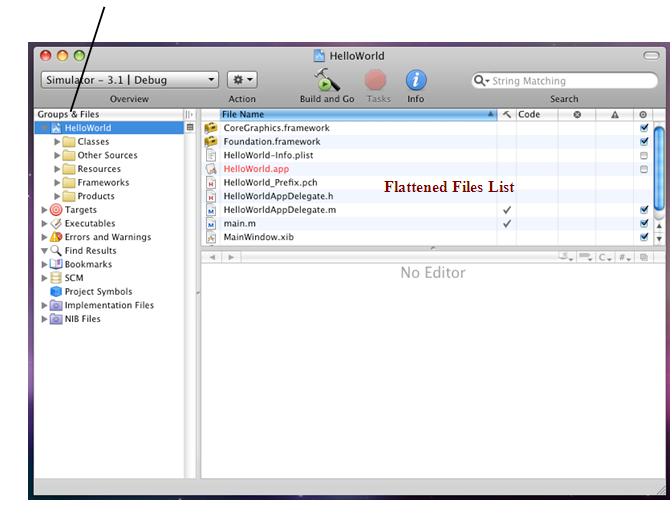672x517 pixels.
Task: Click the HelloWorld-Info.plist file icon
Action: [x=211, y=155]
